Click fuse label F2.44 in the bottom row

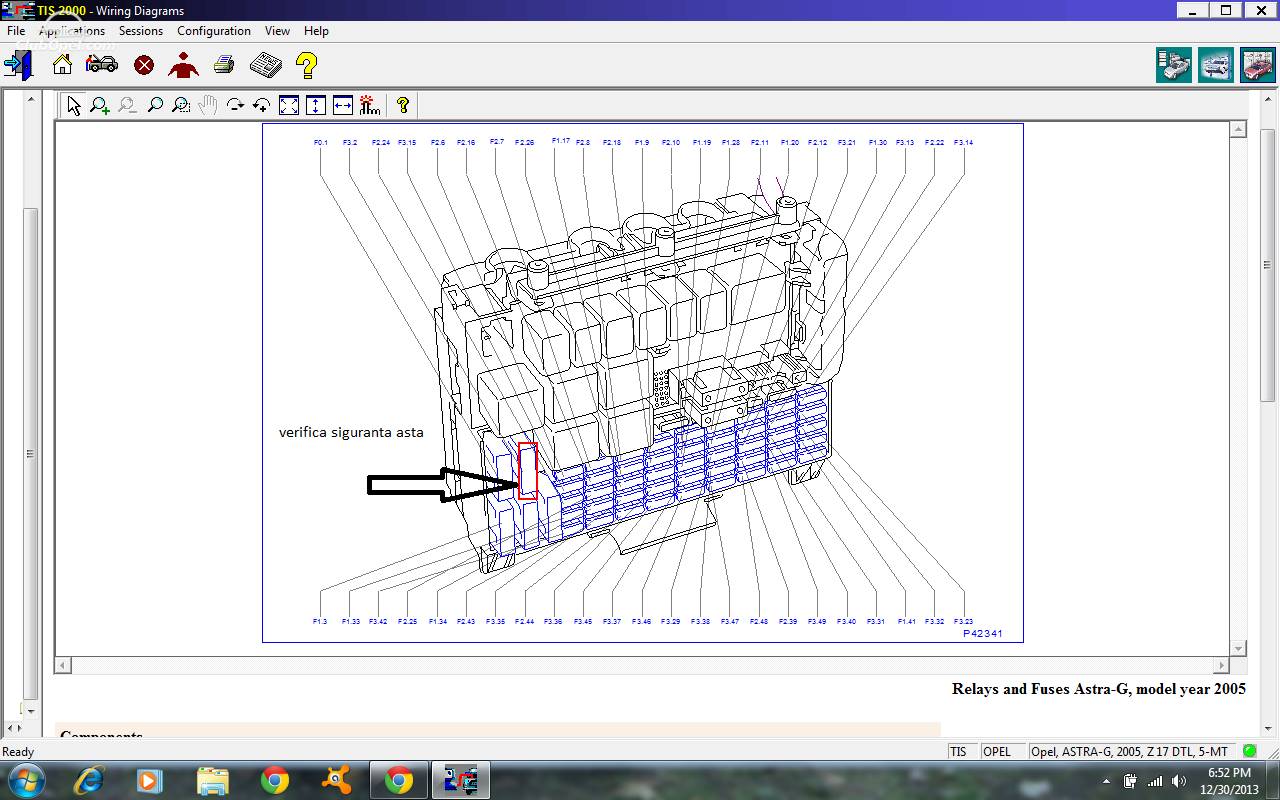coord(524,622)
